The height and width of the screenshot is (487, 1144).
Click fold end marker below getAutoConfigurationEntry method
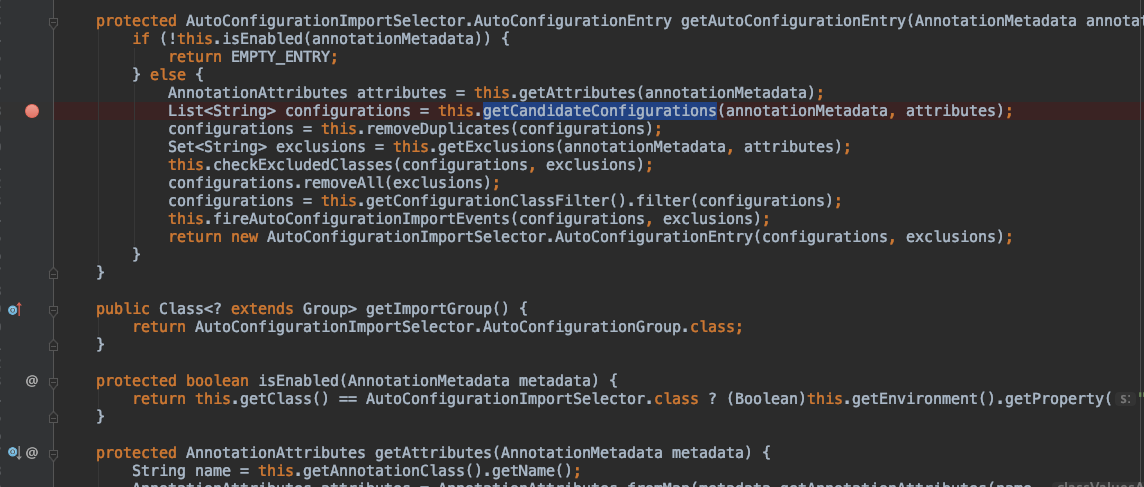[x=53, y=273]
